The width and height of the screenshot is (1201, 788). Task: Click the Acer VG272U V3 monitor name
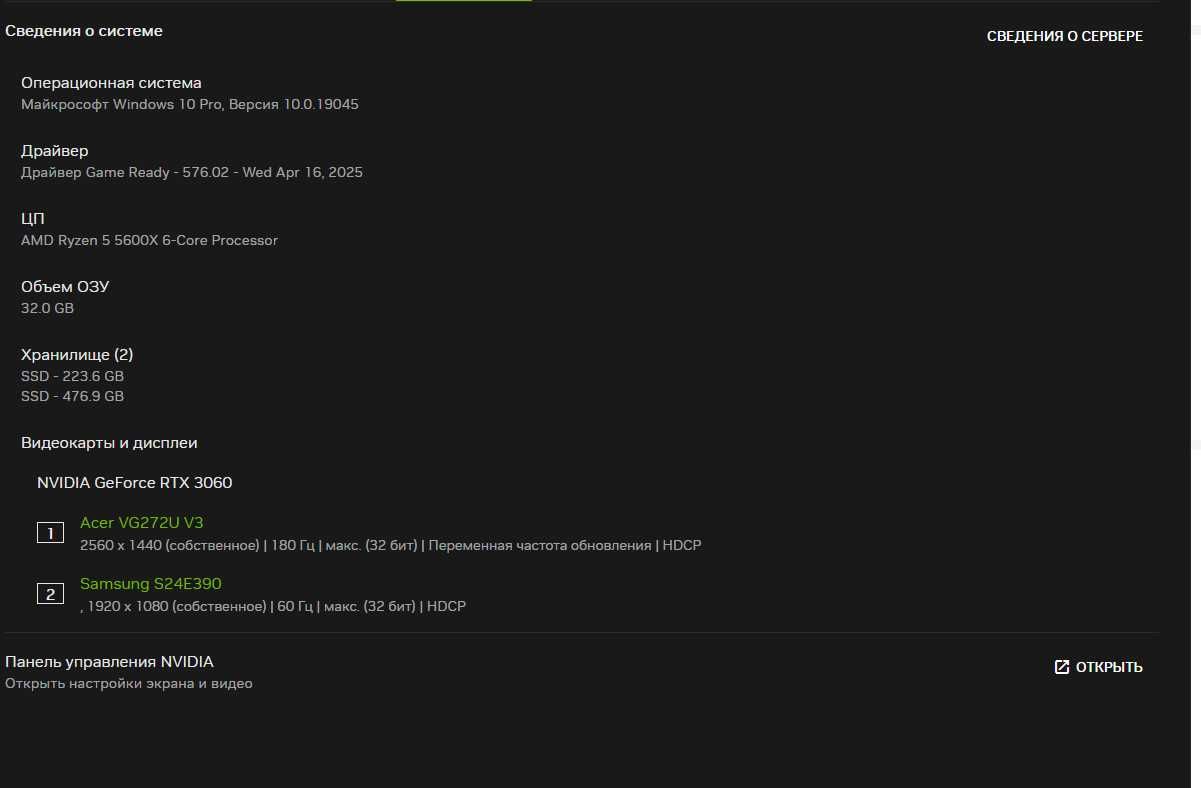(x=142, y=522)
